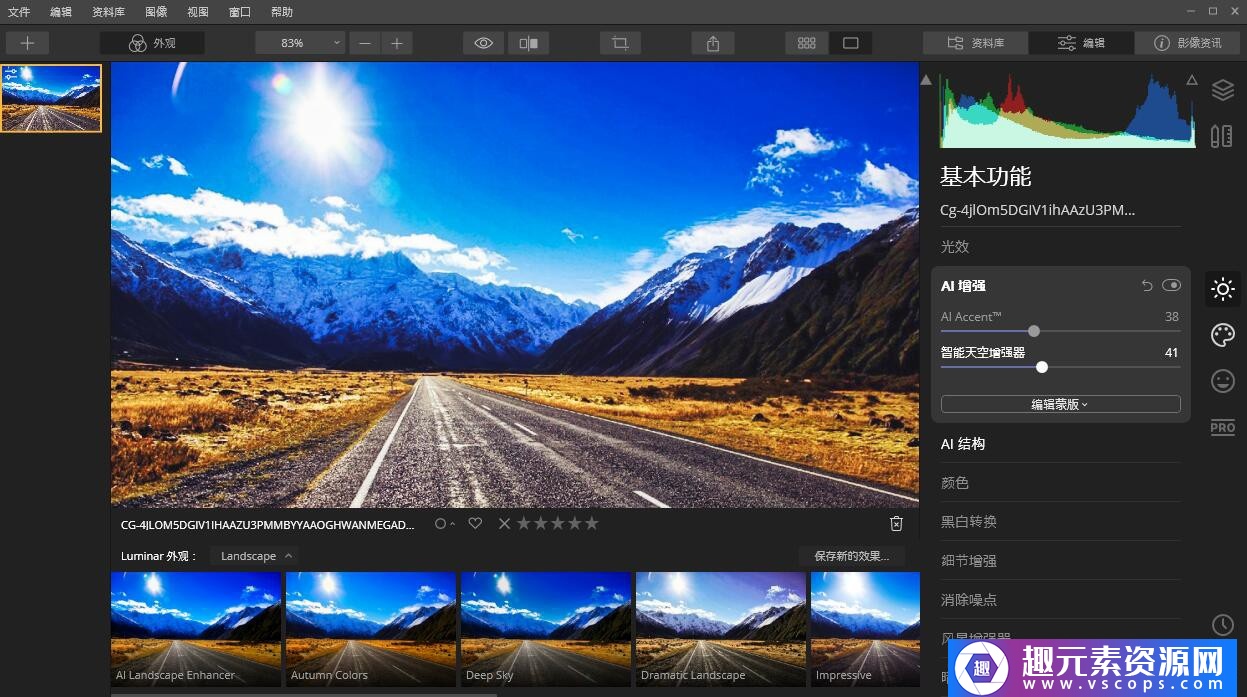Click the 保存新的效果 button
Image resolution: width=1247 pixels, height=697 pixels.
851,556
